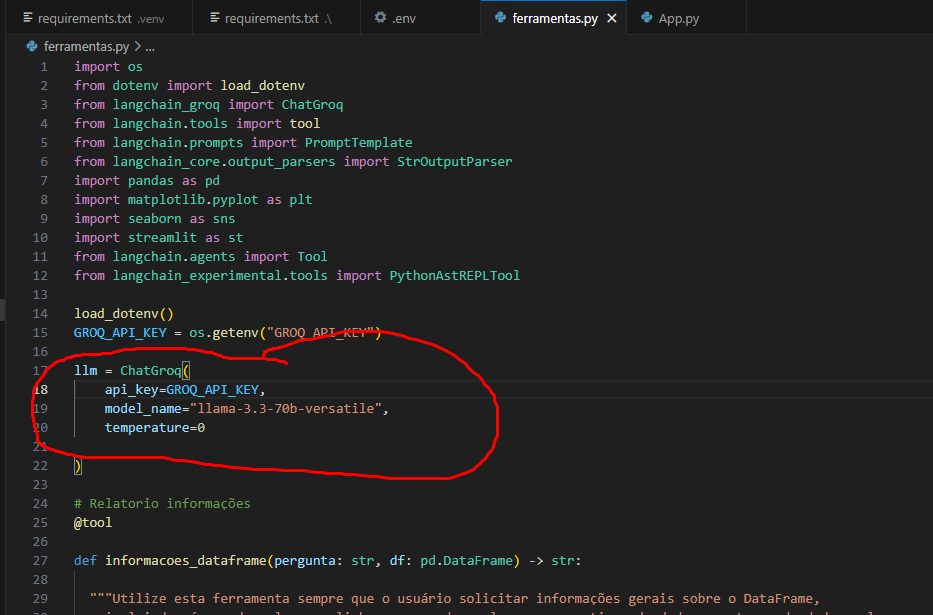Click os.getenv on line 15
This screenshot has height=615, width=933.
pyautogui.click(x=224, y=333)
